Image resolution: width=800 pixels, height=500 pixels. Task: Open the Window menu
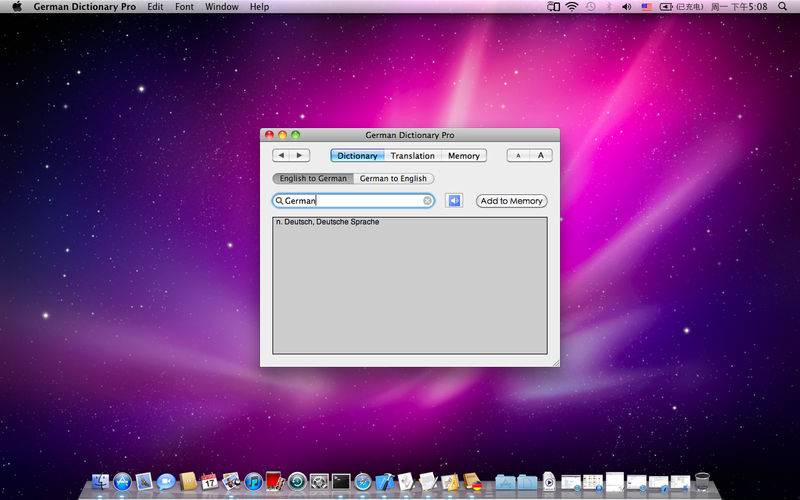pos(222,7)
